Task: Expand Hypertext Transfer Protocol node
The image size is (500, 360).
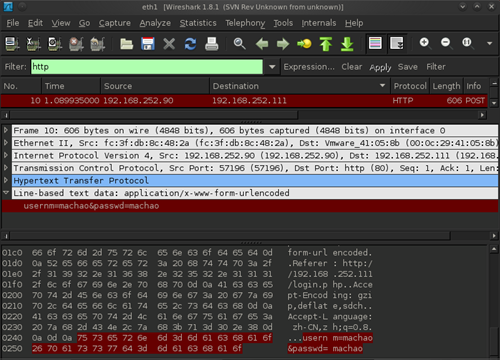Action: pos(6,180)
